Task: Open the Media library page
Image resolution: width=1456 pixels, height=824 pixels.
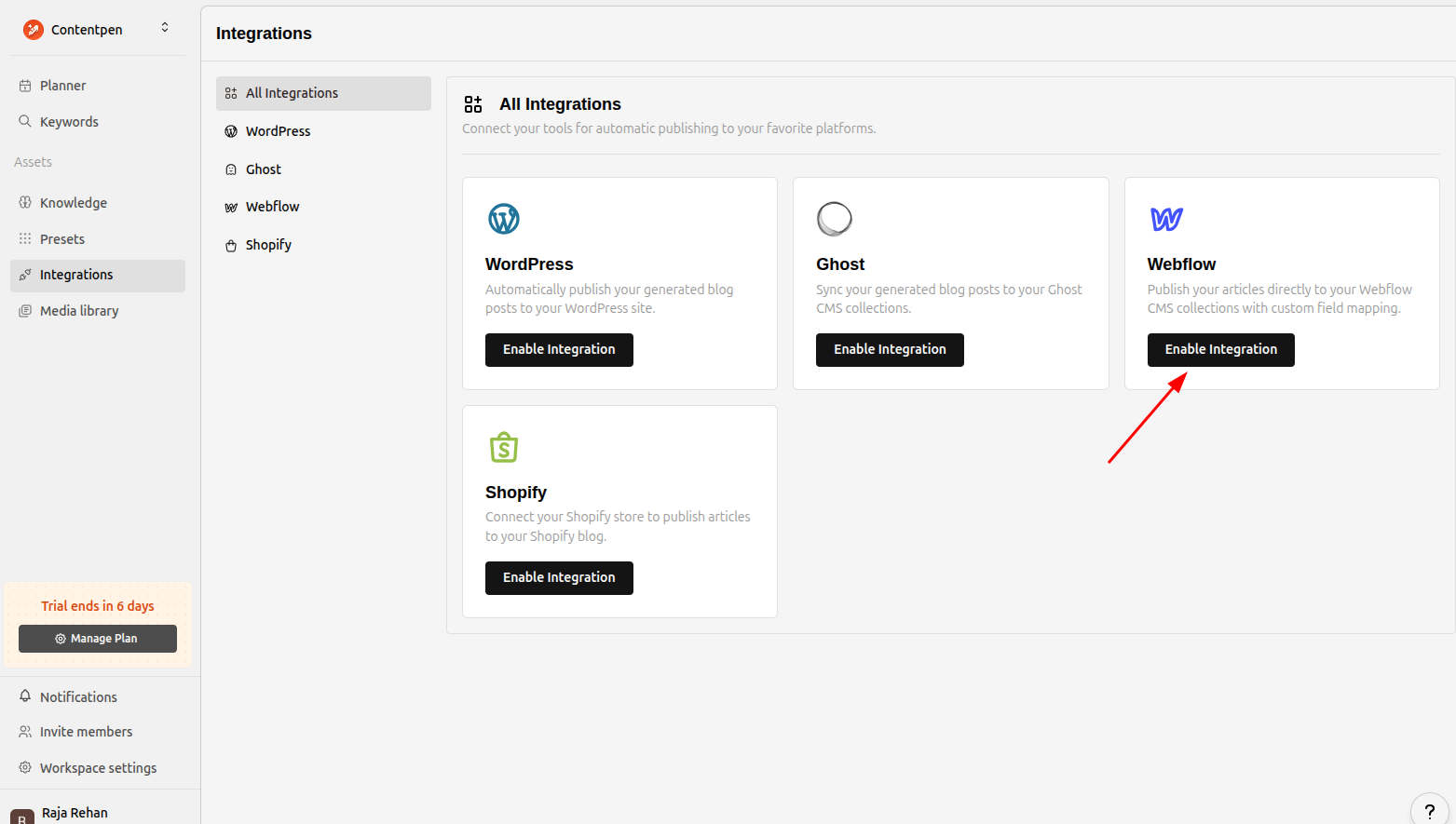Action: coord(79,311)
